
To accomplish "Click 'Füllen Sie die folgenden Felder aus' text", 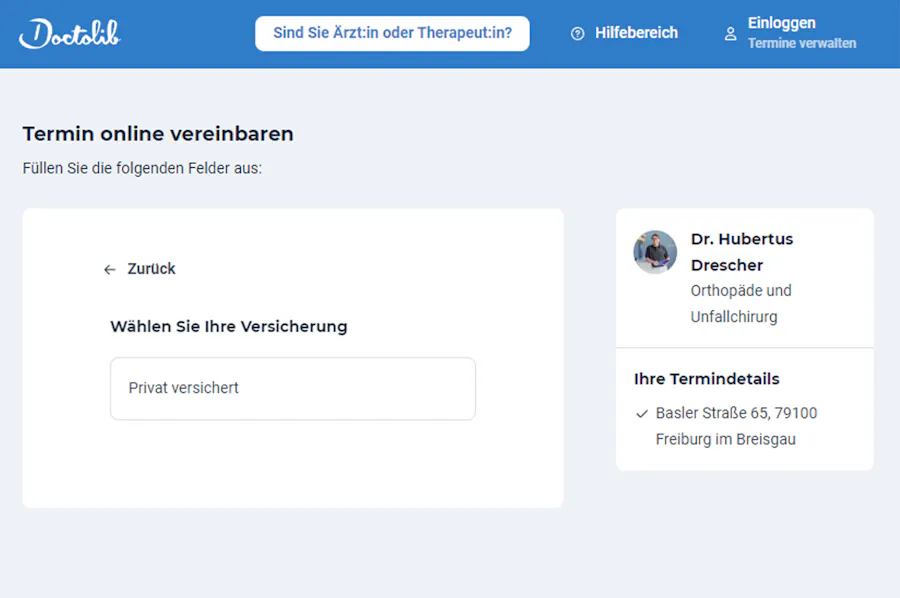I will [142, 168].
